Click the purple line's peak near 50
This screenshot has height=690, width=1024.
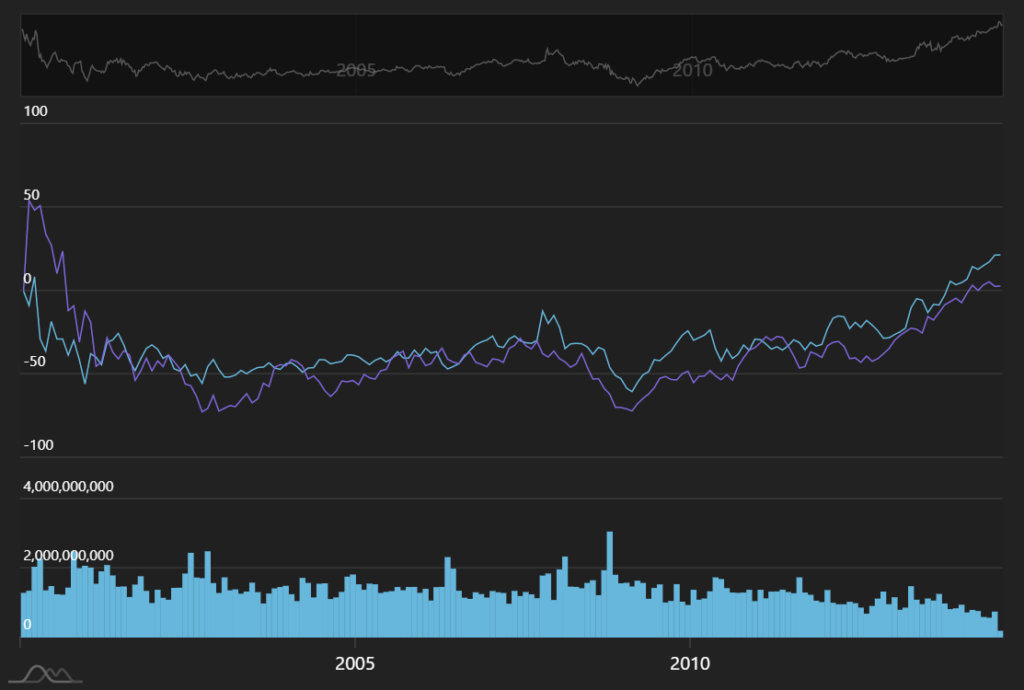point(29,200)
